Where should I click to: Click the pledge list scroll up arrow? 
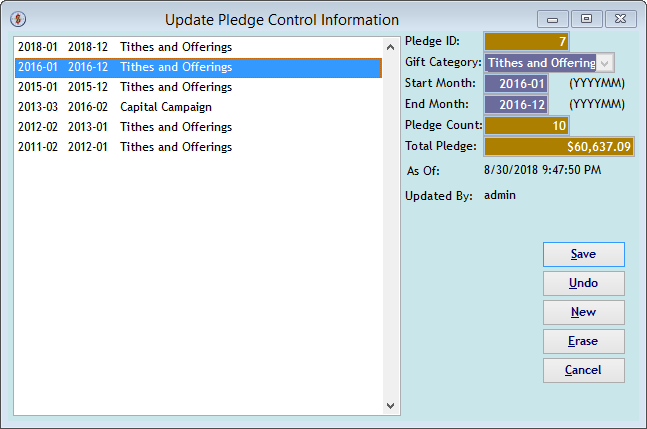(390, 47)
